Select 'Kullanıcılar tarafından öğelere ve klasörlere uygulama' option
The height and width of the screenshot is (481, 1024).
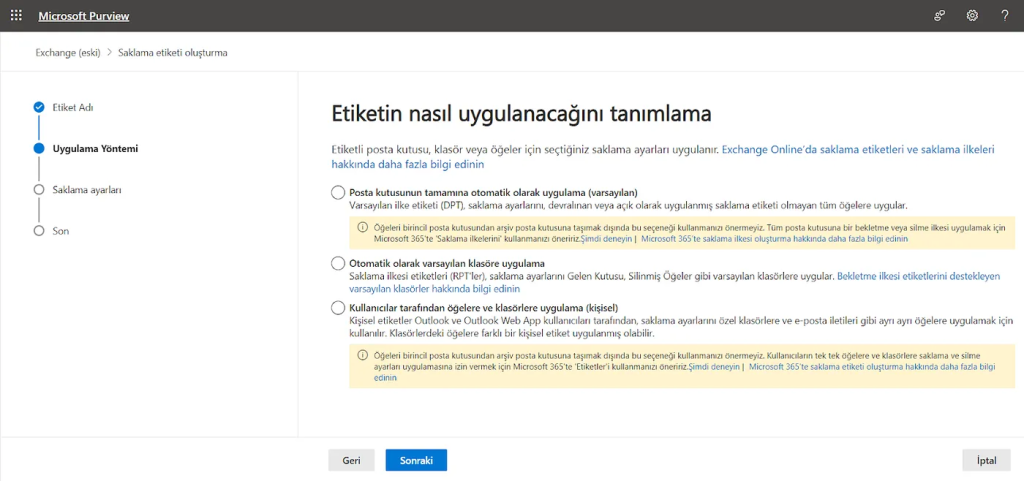click(337, 307)
